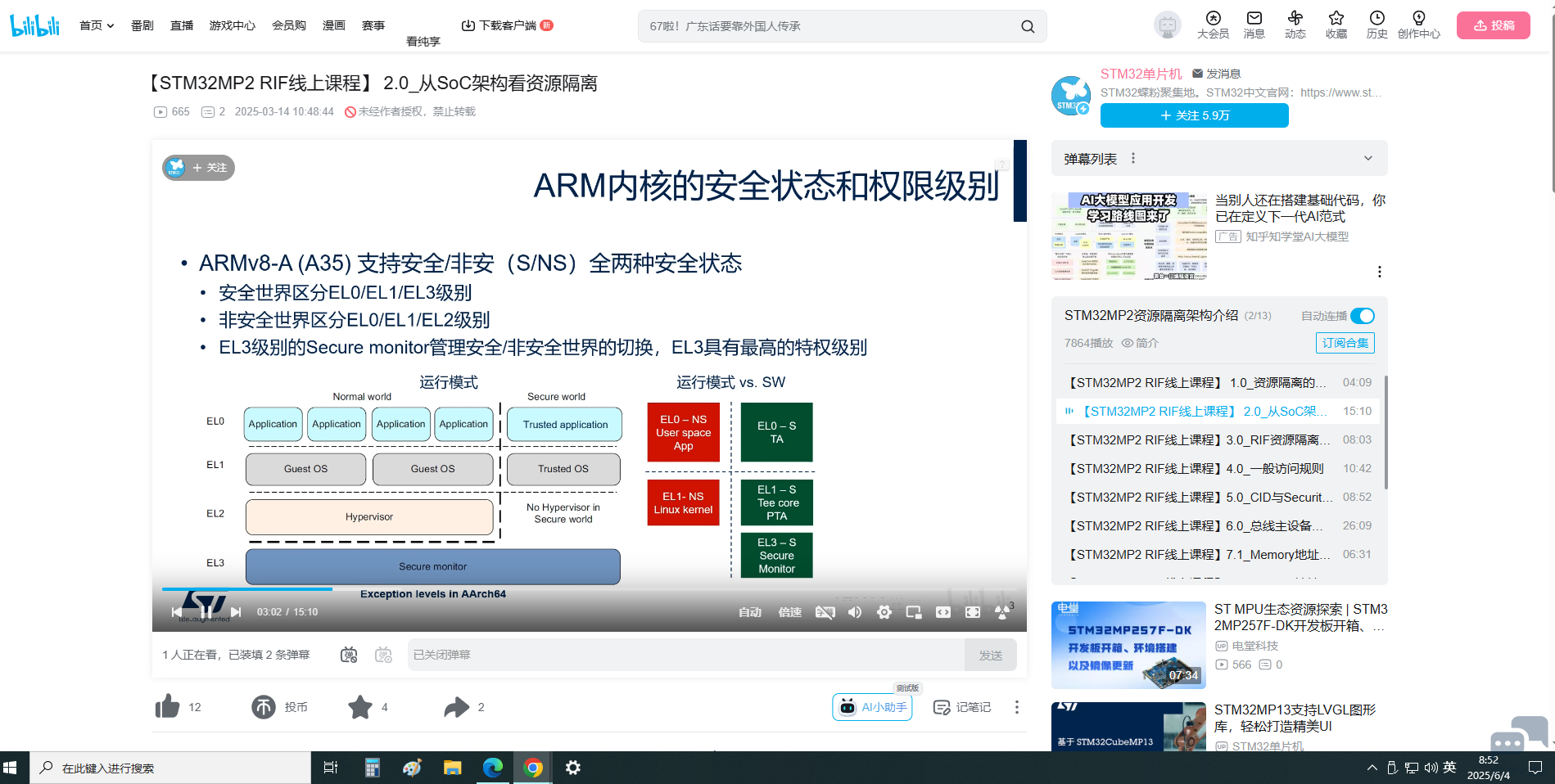Click the search magnifier icon
The height and width of the screenshot is (784, 1555).
coord(1028,26)
